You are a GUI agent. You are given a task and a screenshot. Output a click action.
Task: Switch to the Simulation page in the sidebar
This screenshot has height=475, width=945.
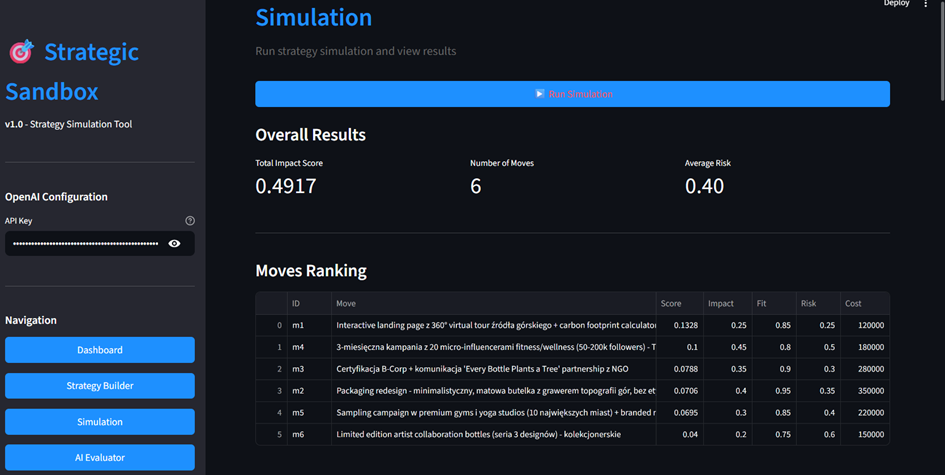(100, 422)
